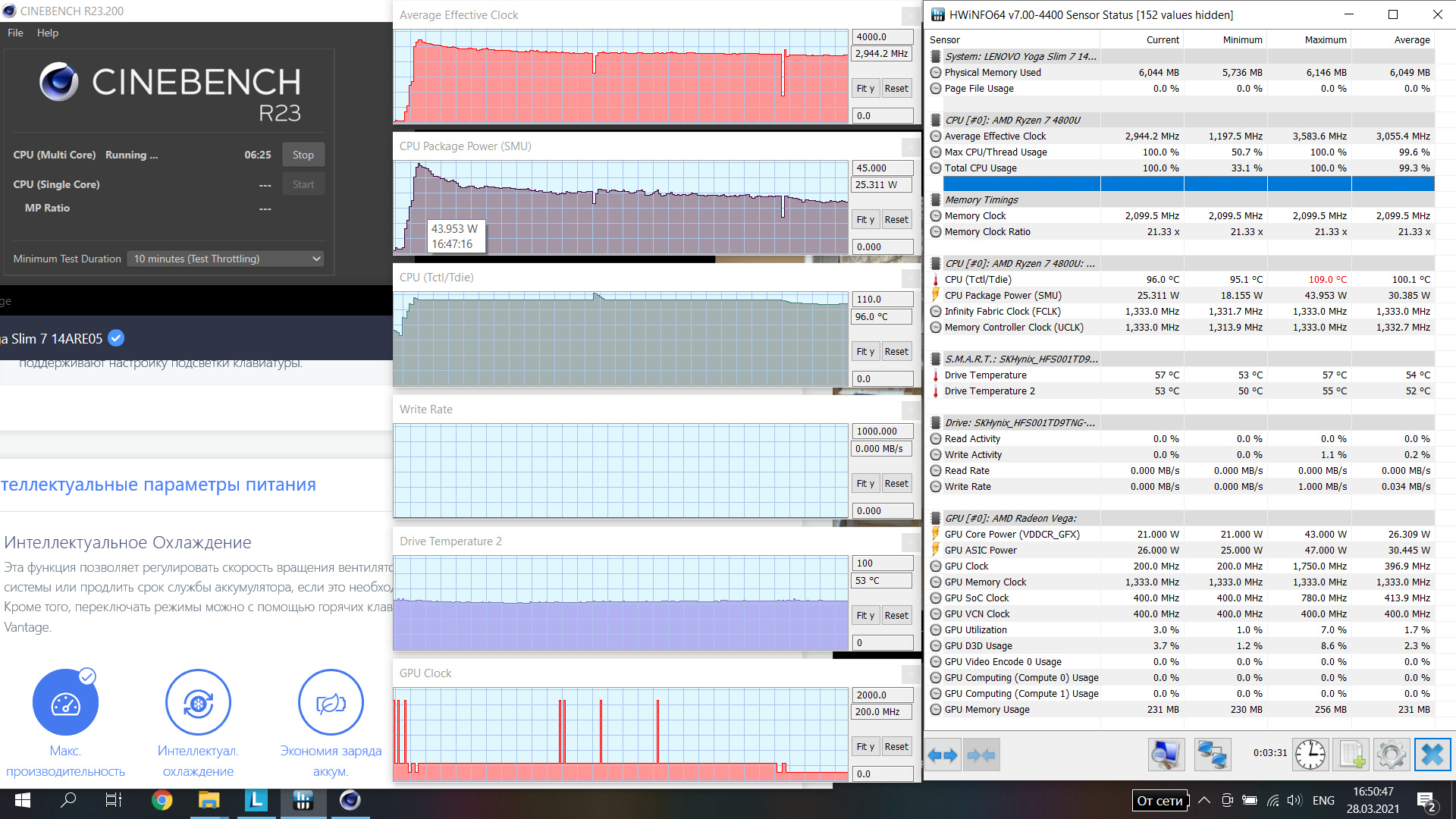1456x819 pixels.
Task: Select the Intelligent cooling mode icon
Action: pyautogui.click(x=198, y=702)
